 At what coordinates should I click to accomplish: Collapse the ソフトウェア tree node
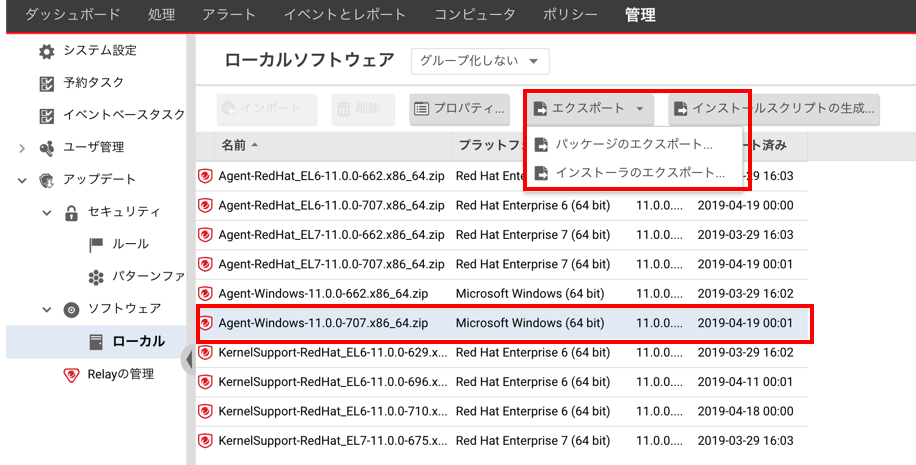click(47, 310)
